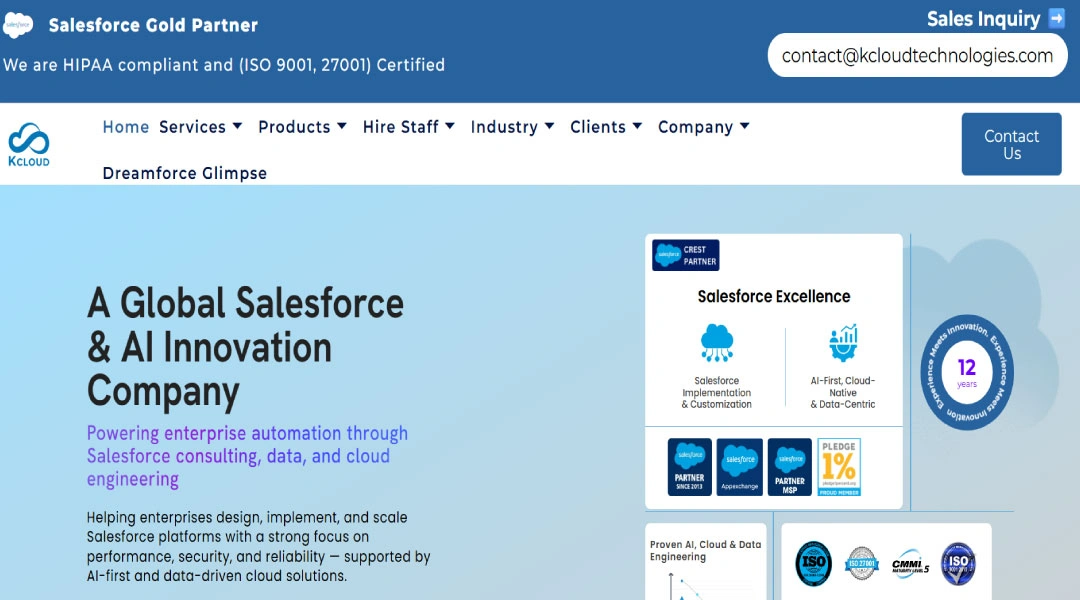The height and width of the screenshot is (600, 1080).
Task: Click 'AI-First, Cloud-Native & Data-Centric' label
Action: 843,393
